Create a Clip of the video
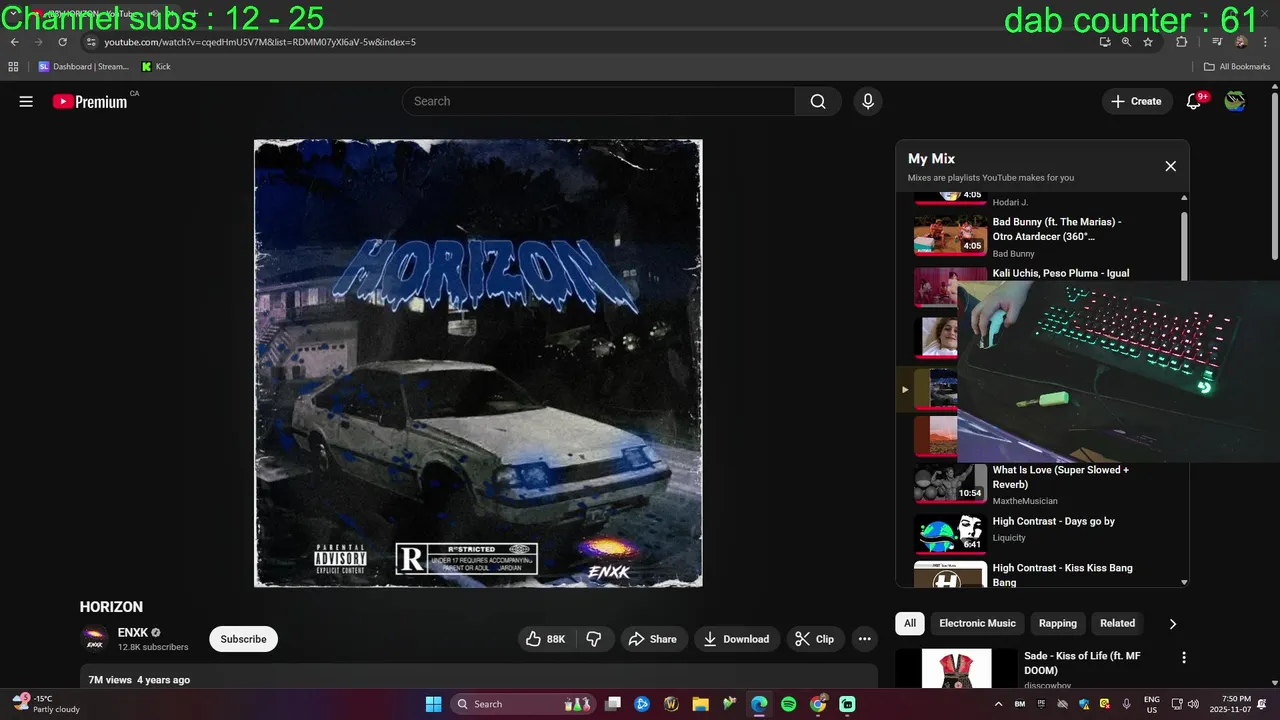Viewport: 1280px width, 720px height. [x=815, y=639]
